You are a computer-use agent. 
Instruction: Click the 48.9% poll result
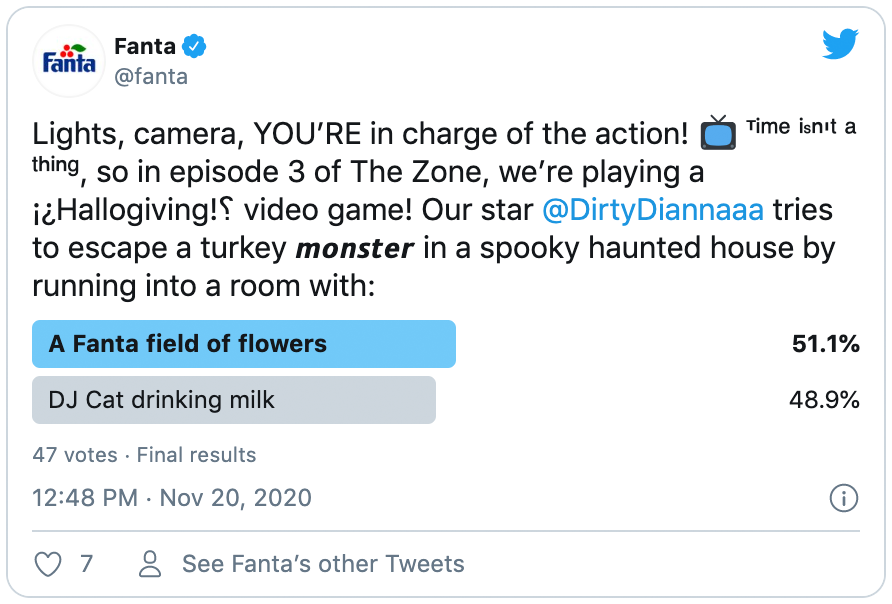click(825, 400)
